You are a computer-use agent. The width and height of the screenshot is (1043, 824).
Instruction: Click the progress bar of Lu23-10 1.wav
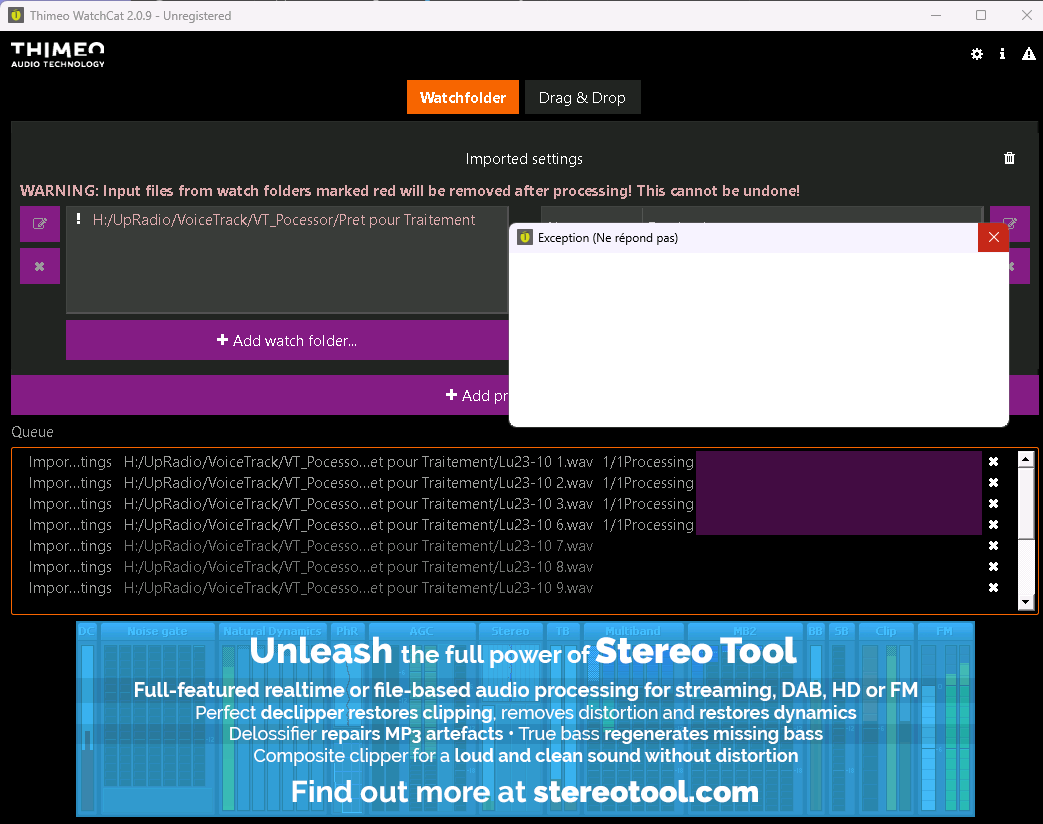(x=839, y=462)
